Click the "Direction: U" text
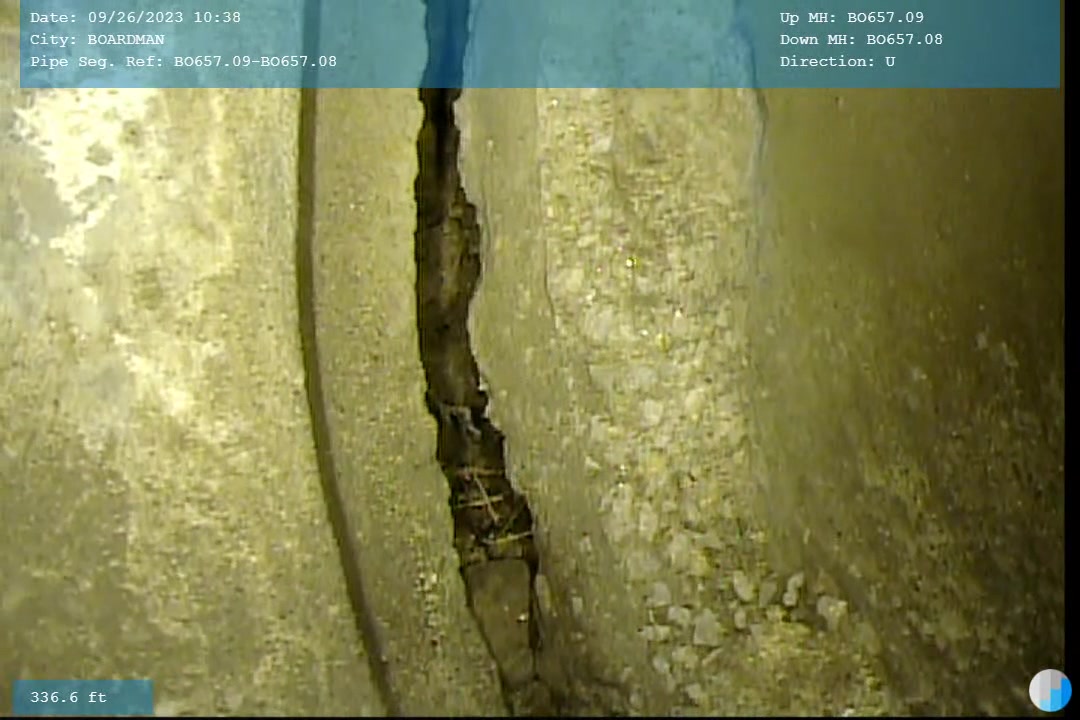The image size is (1080, 720). 837,61
